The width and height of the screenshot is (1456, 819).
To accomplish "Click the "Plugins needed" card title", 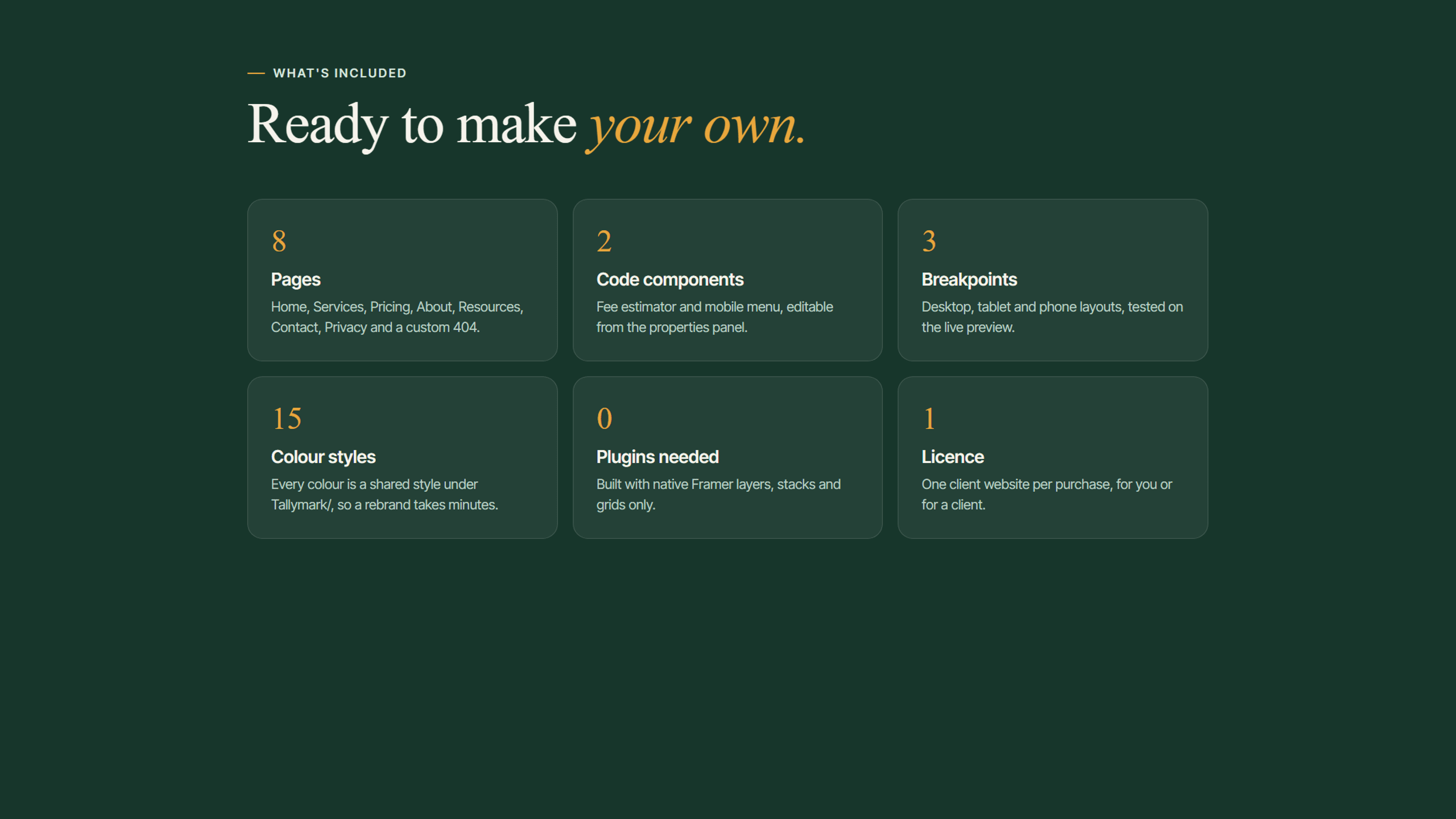I will click(657, 457).
